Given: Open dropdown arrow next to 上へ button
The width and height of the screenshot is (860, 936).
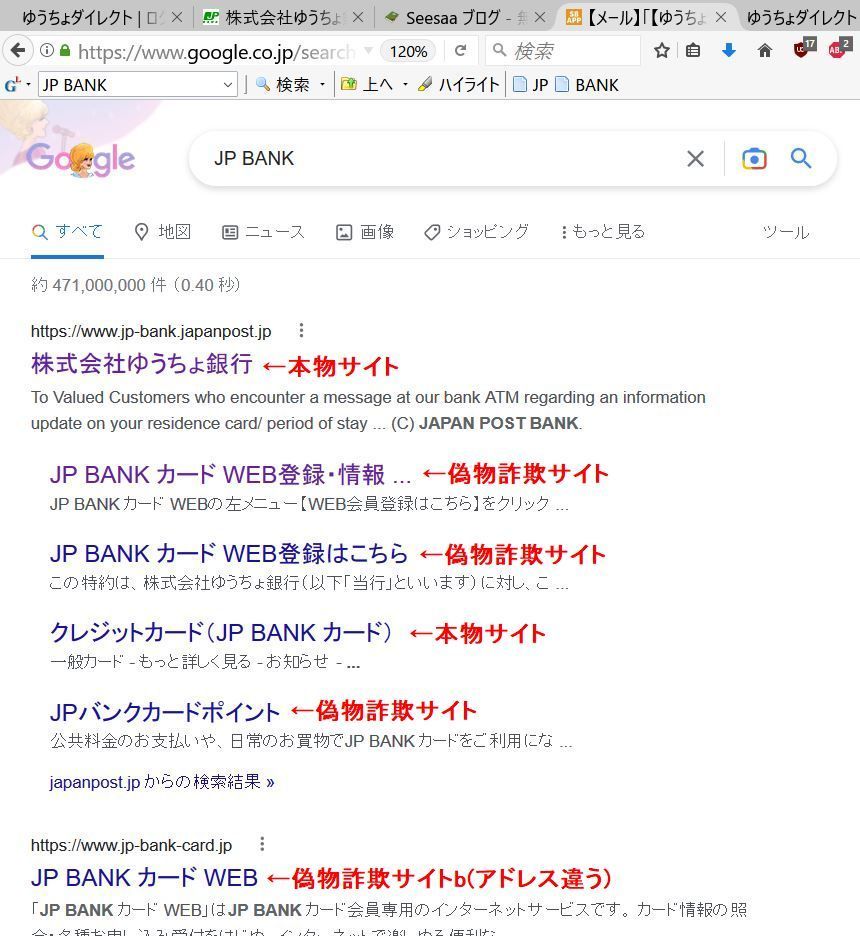Looking at the screenshot, I should [x=406, y=85].
